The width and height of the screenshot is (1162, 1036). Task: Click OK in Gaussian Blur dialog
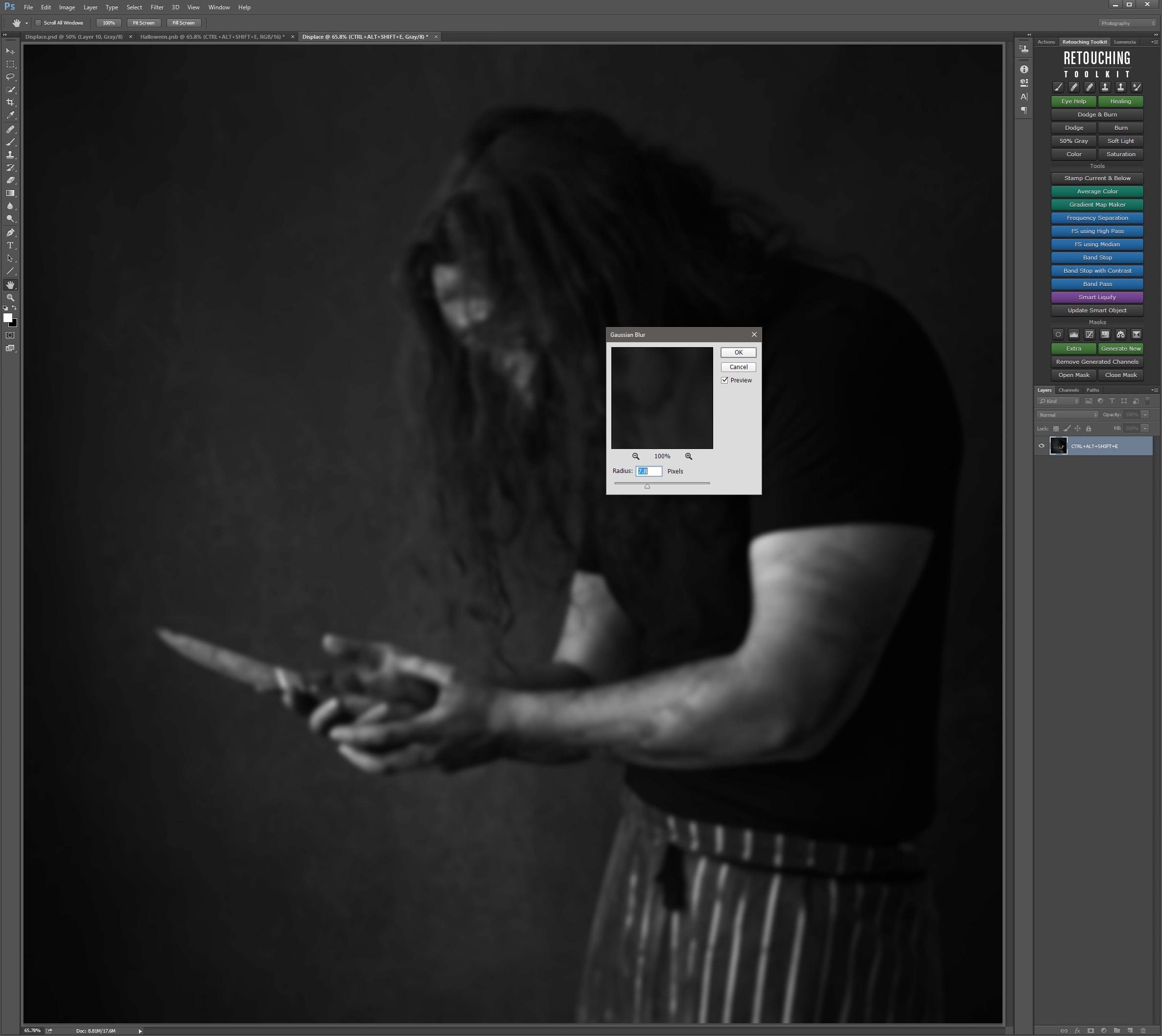coord(738,353)
